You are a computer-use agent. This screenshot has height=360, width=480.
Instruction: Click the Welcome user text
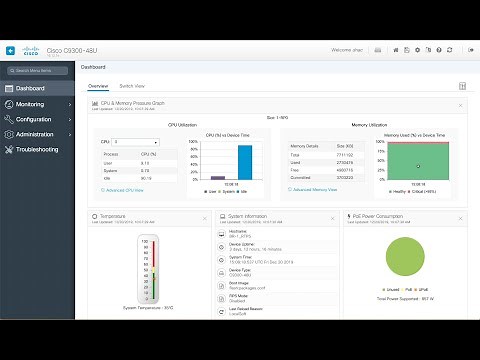tap(347, 50)
